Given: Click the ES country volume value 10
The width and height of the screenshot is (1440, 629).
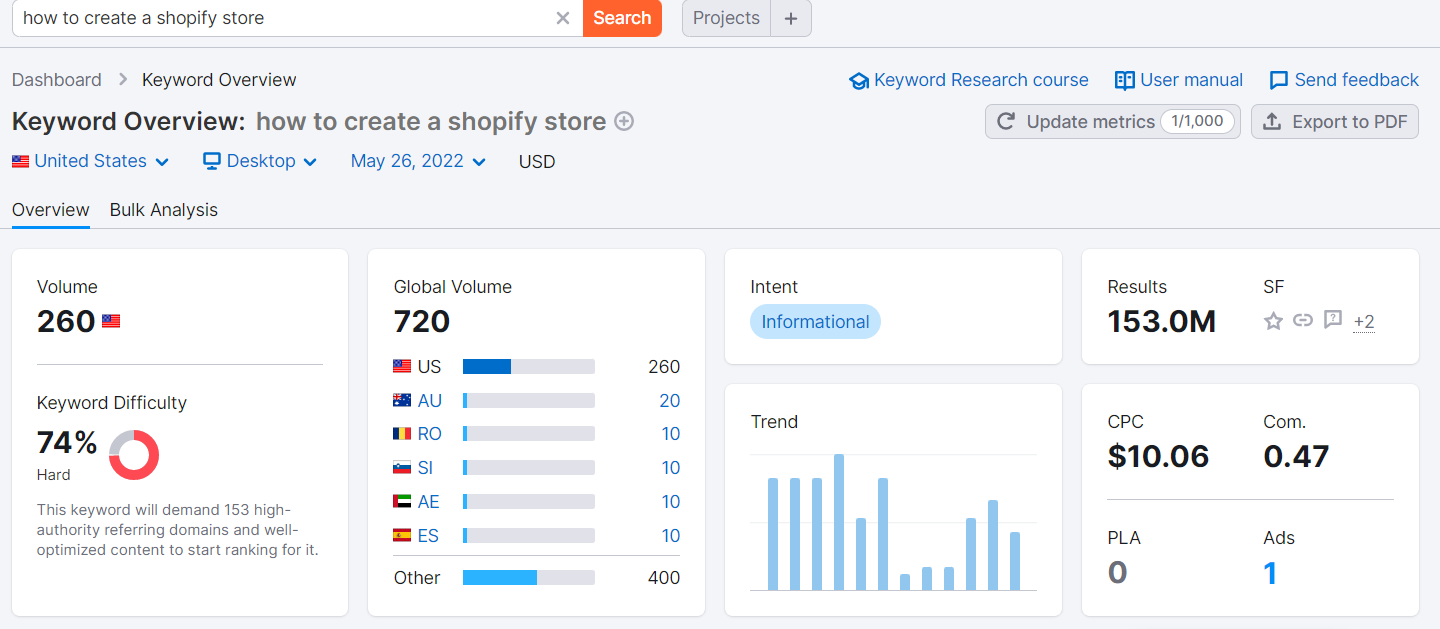Looking at the screenshot, I should [671, 536].
